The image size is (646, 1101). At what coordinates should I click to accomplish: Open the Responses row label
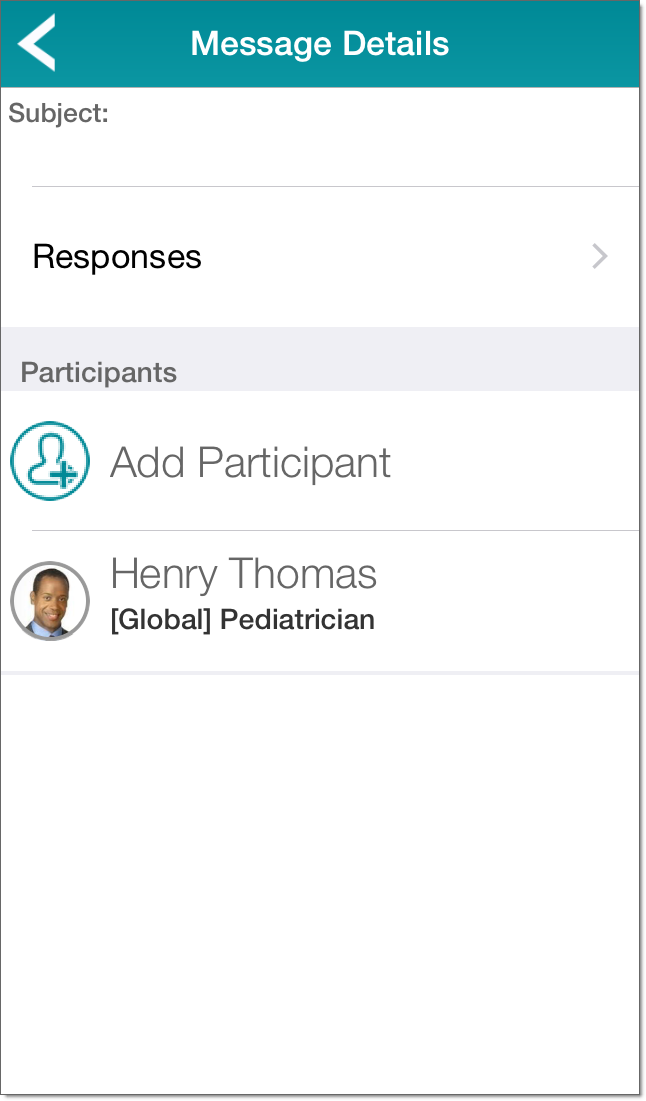(x=117, y=257)
